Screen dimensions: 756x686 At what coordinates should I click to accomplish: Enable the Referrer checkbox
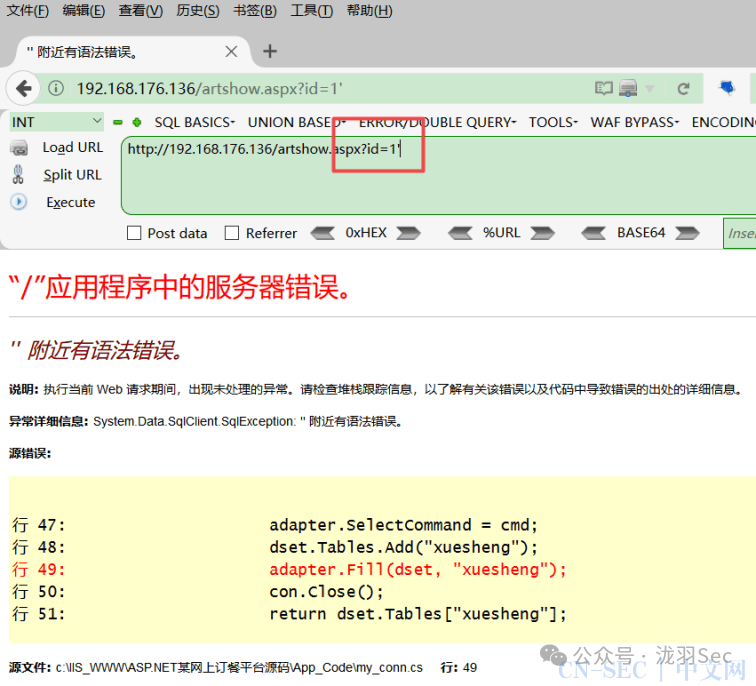232,233
